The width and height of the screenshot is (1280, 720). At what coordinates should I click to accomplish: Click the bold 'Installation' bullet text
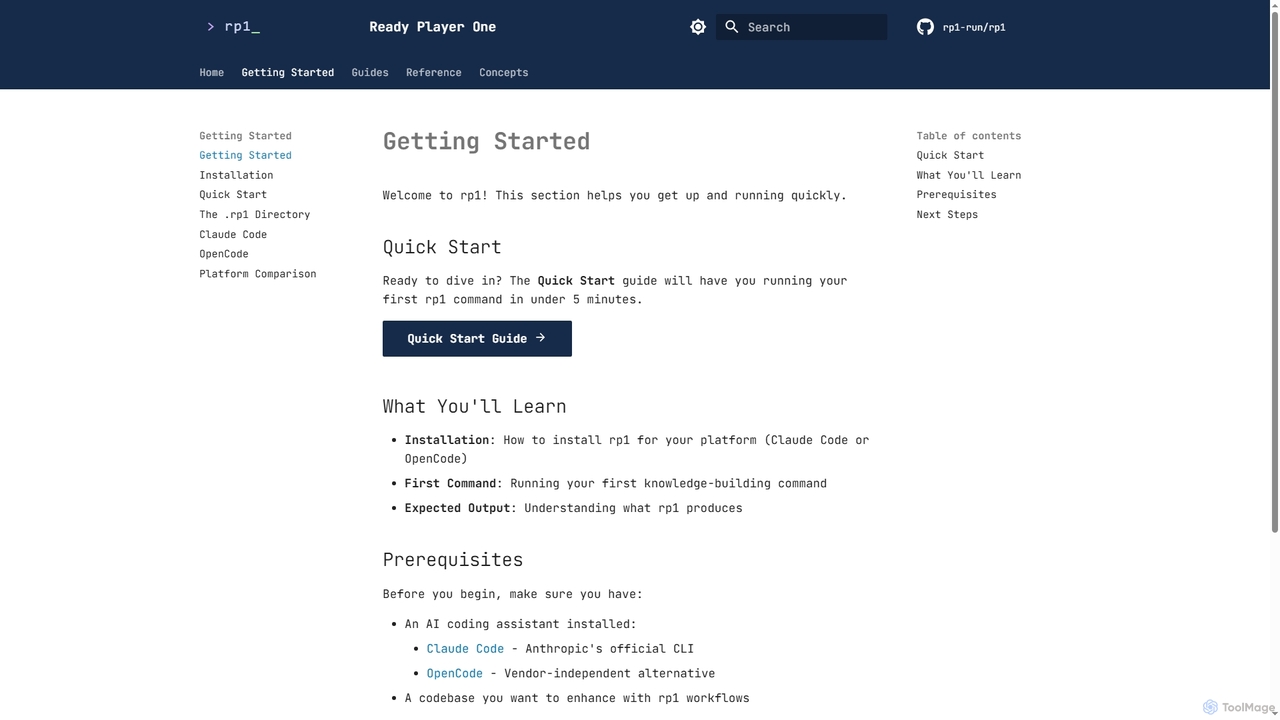[x=447, y=440]
